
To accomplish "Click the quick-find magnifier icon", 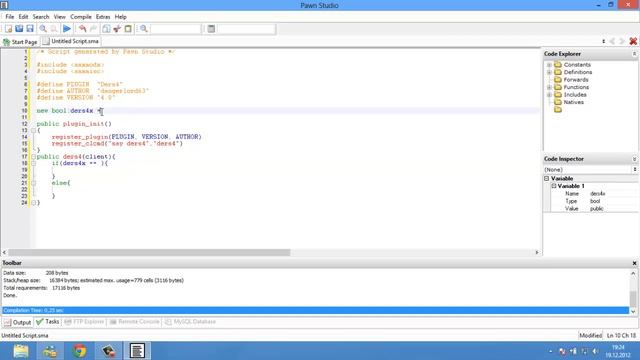I will 144,29.
